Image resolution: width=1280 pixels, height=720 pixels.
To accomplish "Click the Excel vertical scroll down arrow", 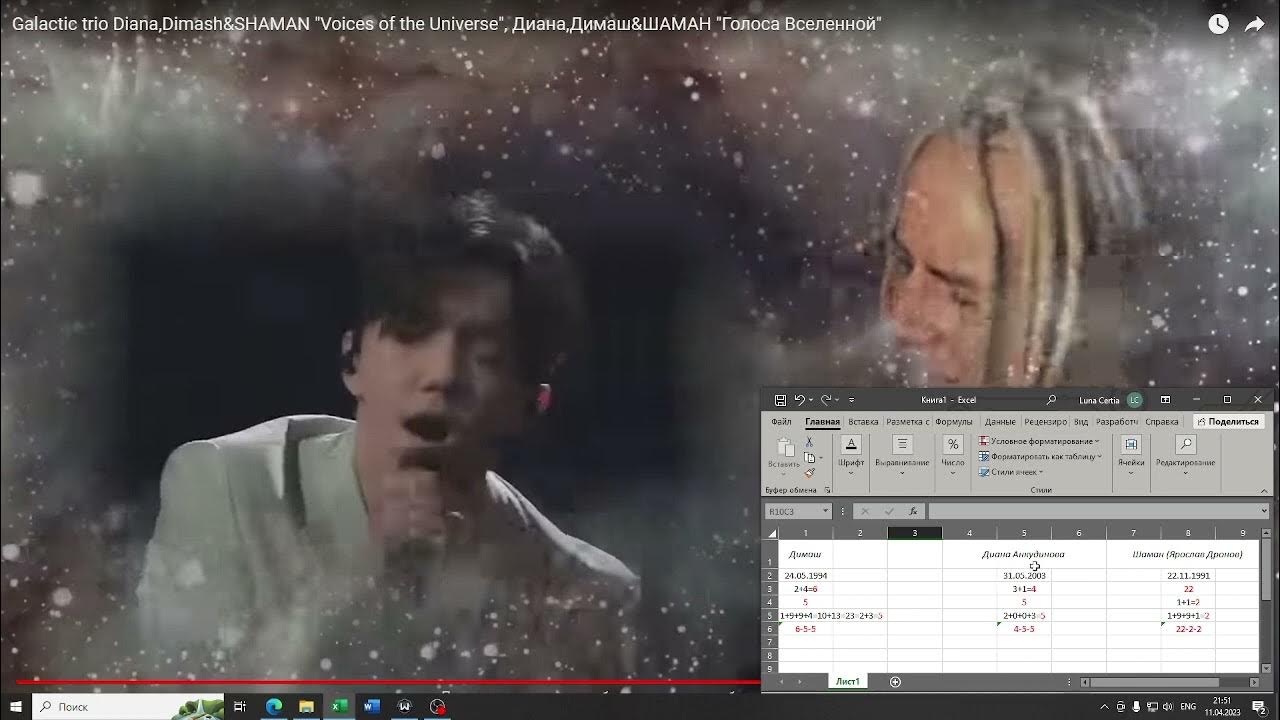I will coord(1265,668).
